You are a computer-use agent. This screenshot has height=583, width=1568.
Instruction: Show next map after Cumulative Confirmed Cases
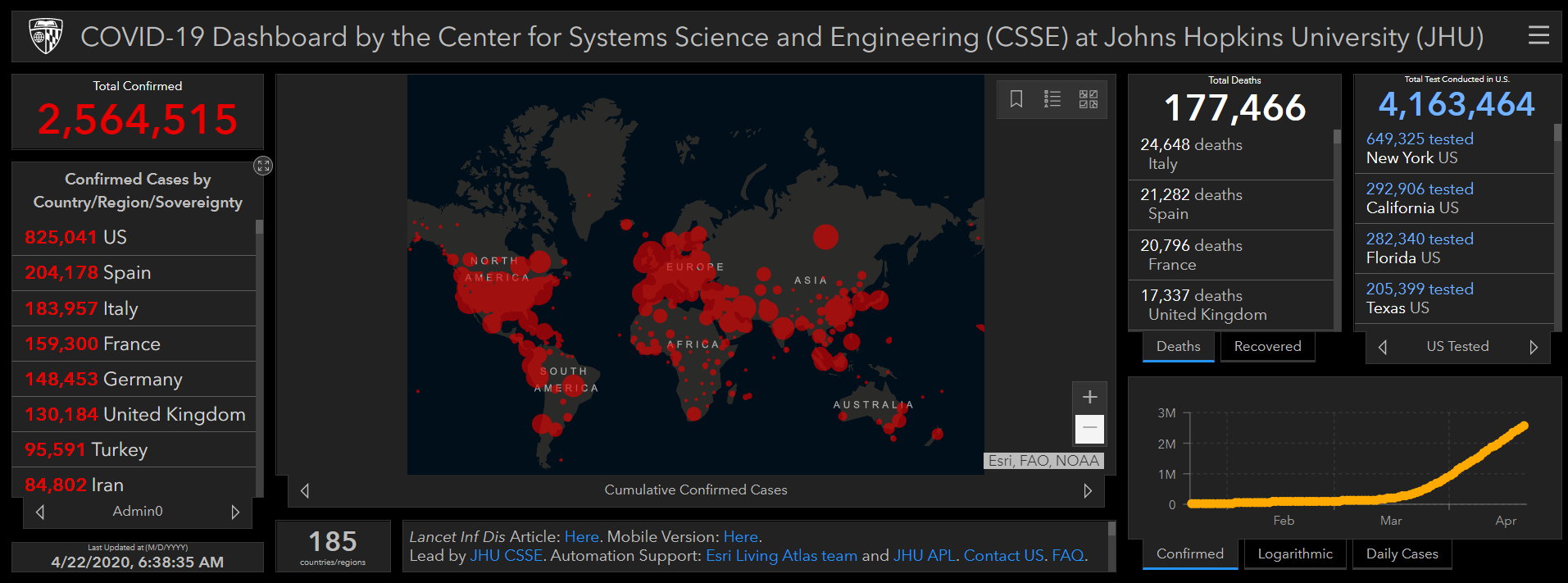point(1088,490)
